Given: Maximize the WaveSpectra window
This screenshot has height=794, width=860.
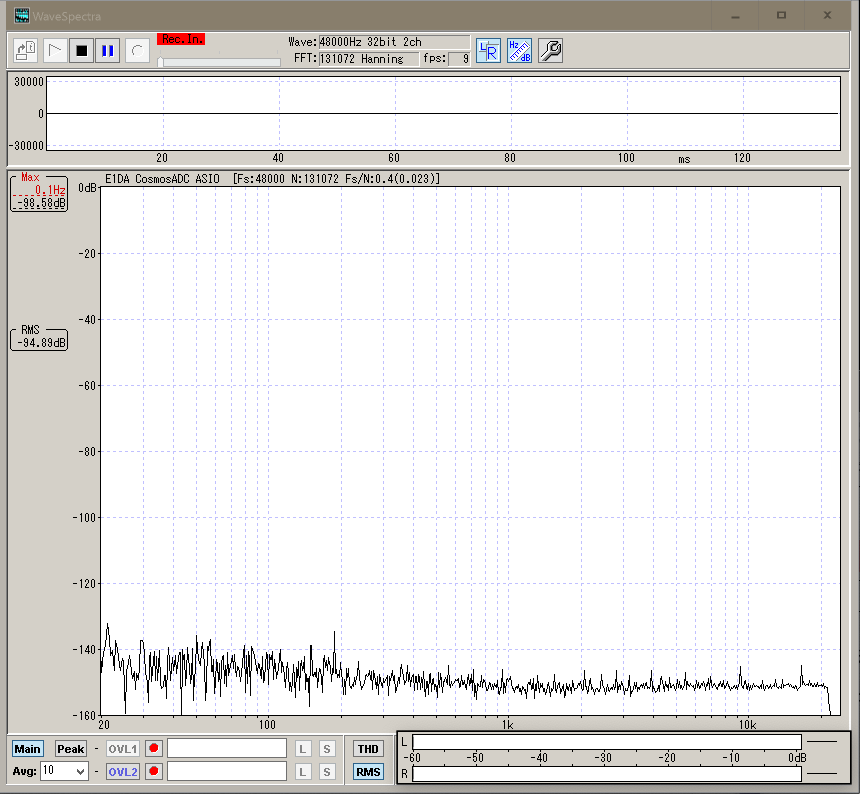Looking at the screenshot, I should tap(782, 16).
